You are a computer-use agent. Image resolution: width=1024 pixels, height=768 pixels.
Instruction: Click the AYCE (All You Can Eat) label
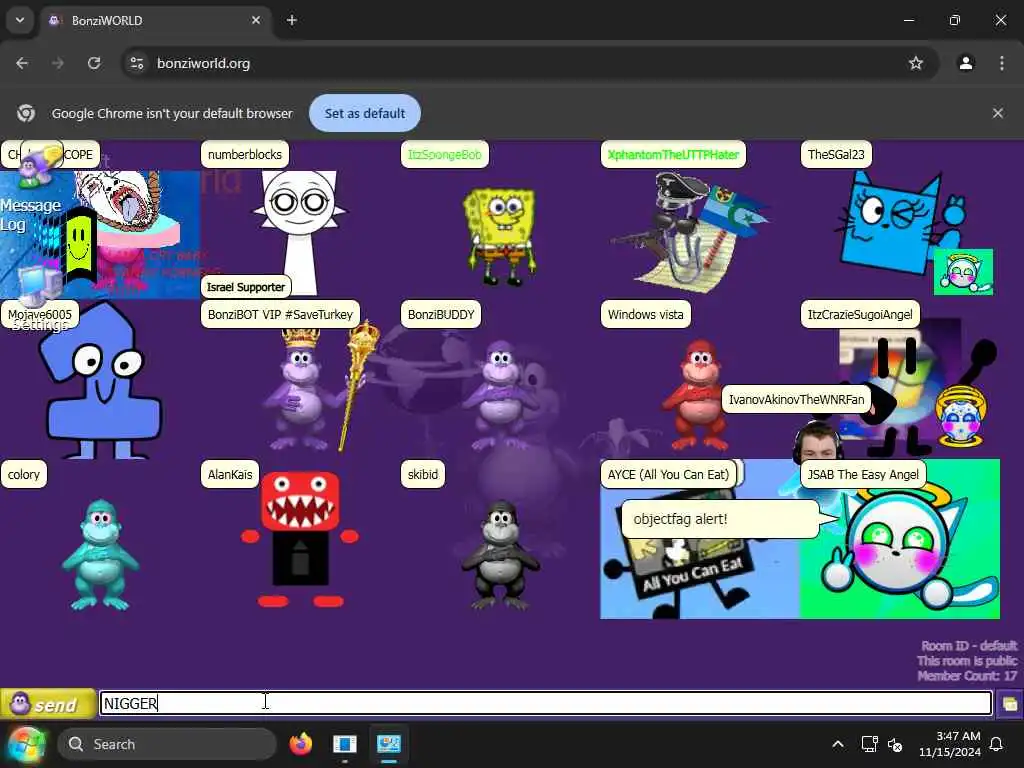[668, 474]
